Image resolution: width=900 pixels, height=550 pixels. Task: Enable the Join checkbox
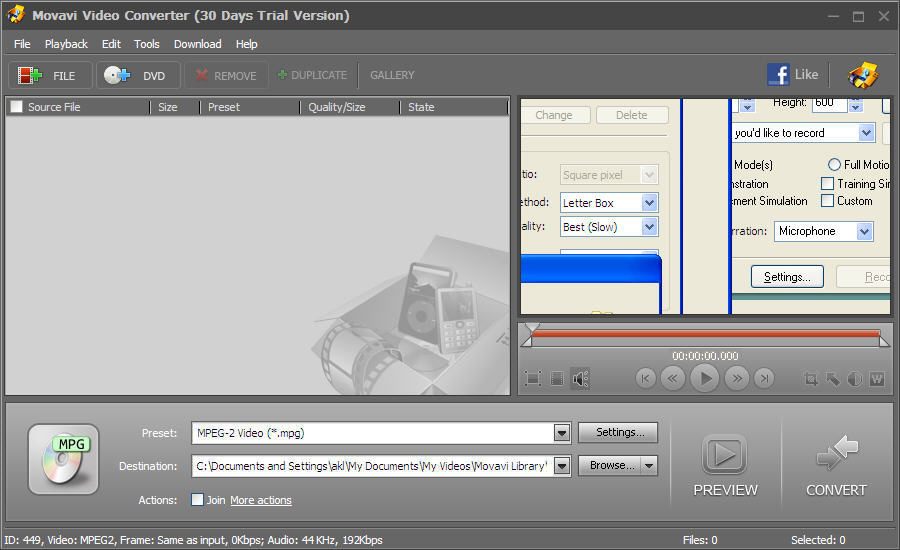click(x=197, y=499)
